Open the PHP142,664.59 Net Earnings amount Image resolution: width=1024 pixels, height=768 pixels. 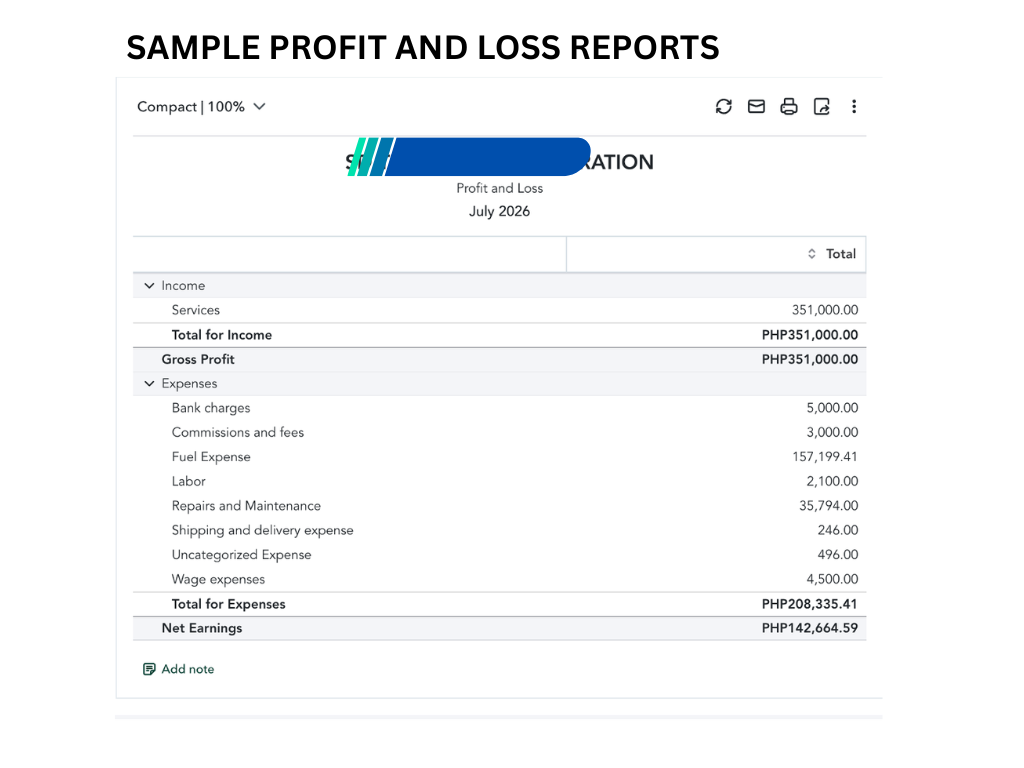point(810,628)
